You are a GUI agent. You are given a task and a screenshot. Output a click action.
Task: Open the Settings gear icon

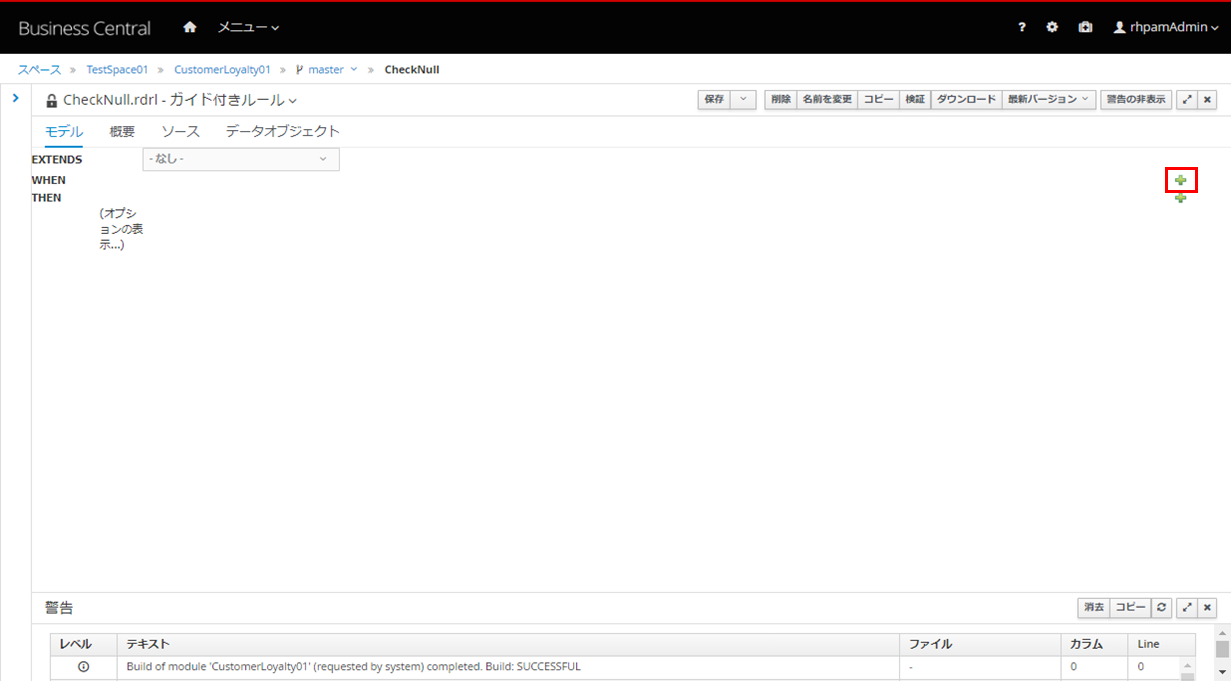(x=1052, y=27)
